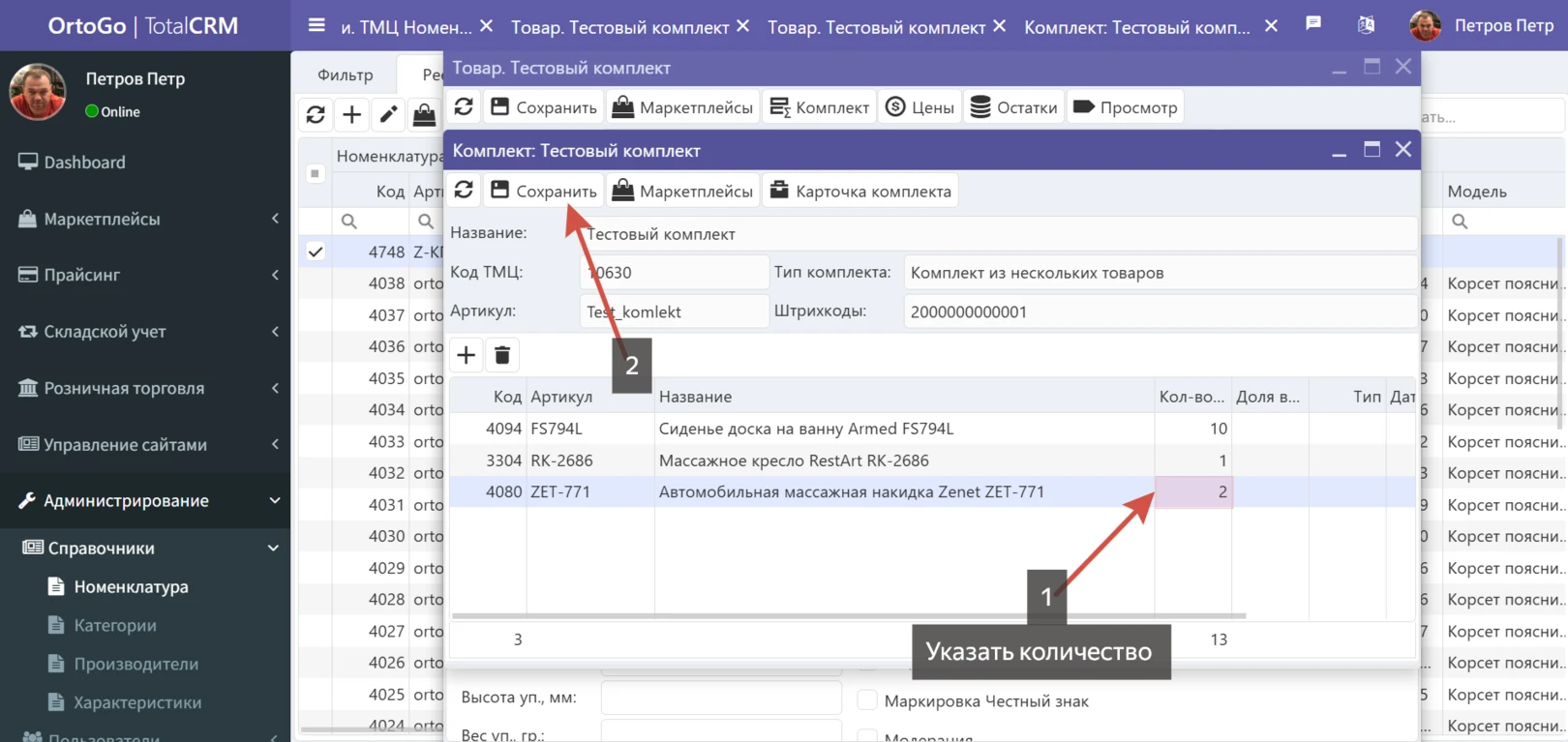Add a new item to the kit table

467,355
